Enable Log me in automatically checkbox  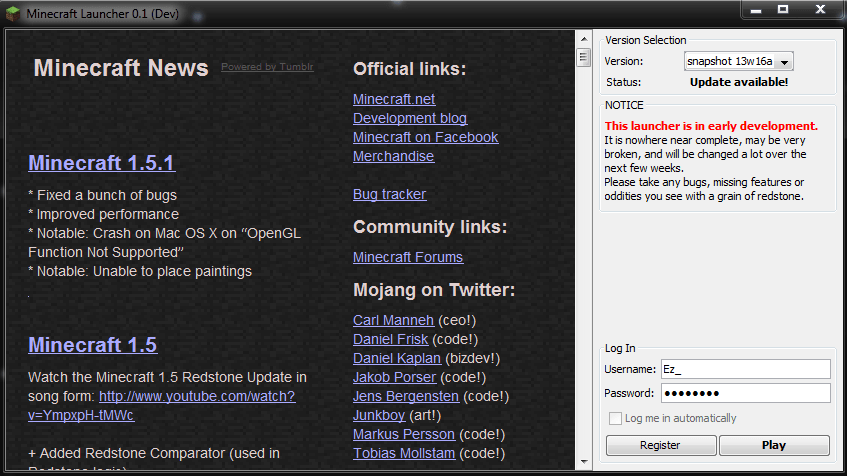tap(615, 418)
